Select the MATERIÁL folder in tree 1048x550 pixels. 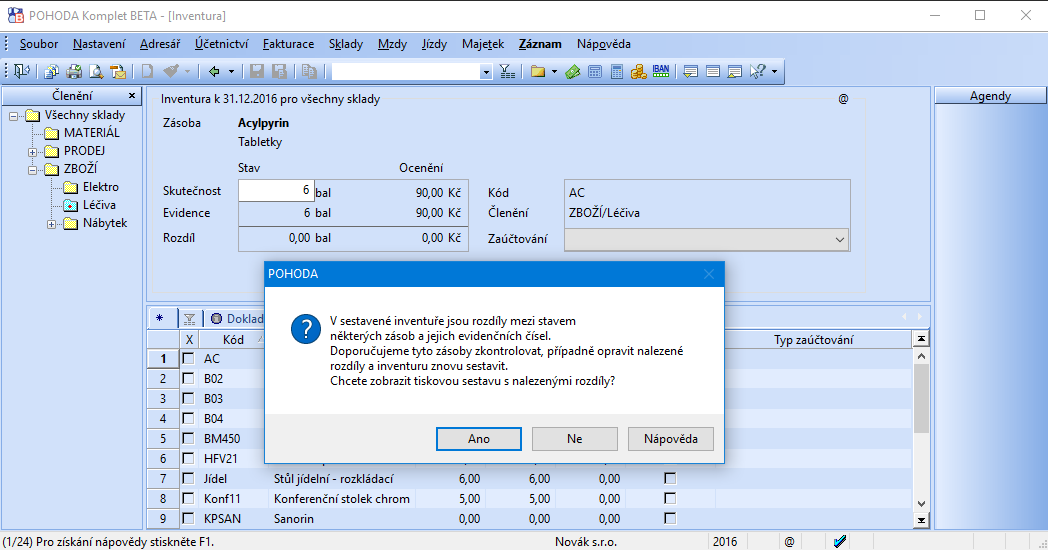(92, 133)
